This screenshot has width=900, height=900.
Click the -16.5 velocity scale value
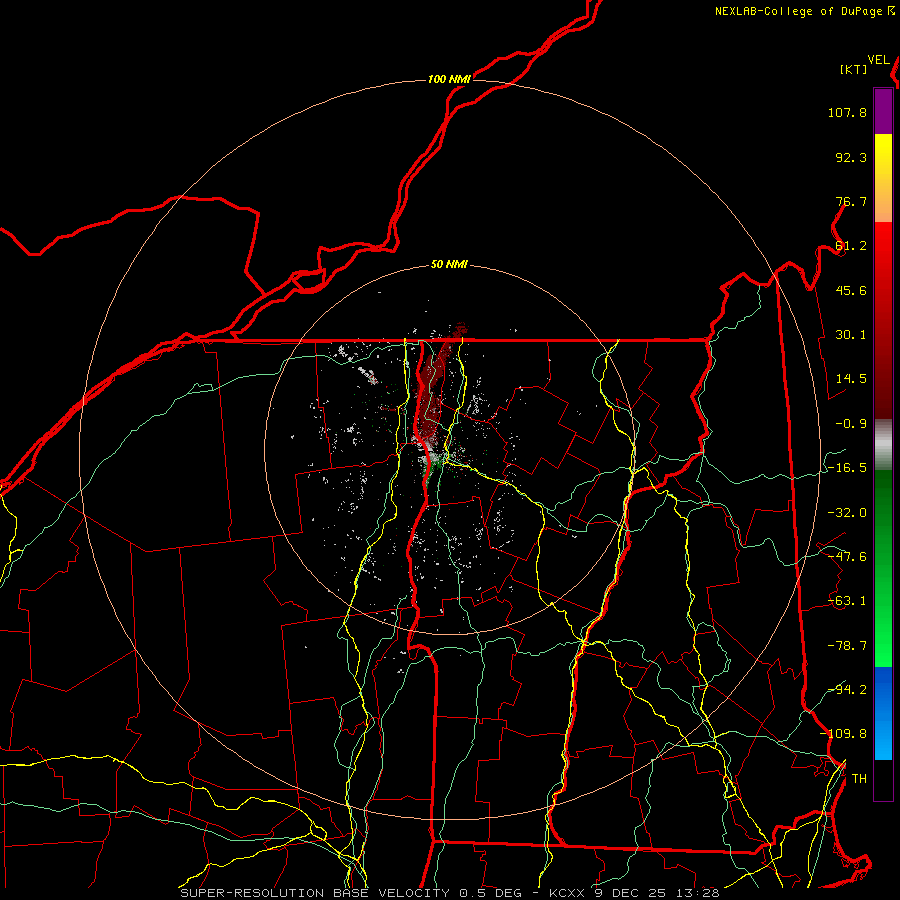(x=847, y=468)
